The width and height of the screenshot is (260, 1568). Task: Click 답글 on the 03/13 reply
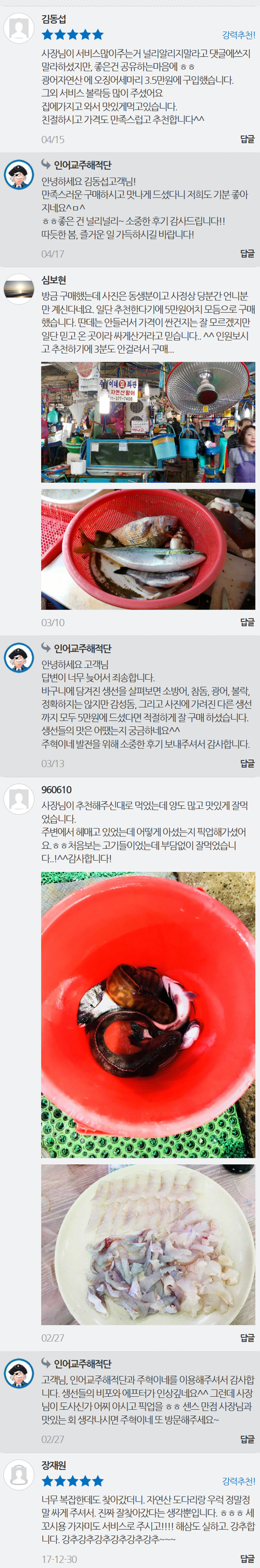tap(247, 763)
